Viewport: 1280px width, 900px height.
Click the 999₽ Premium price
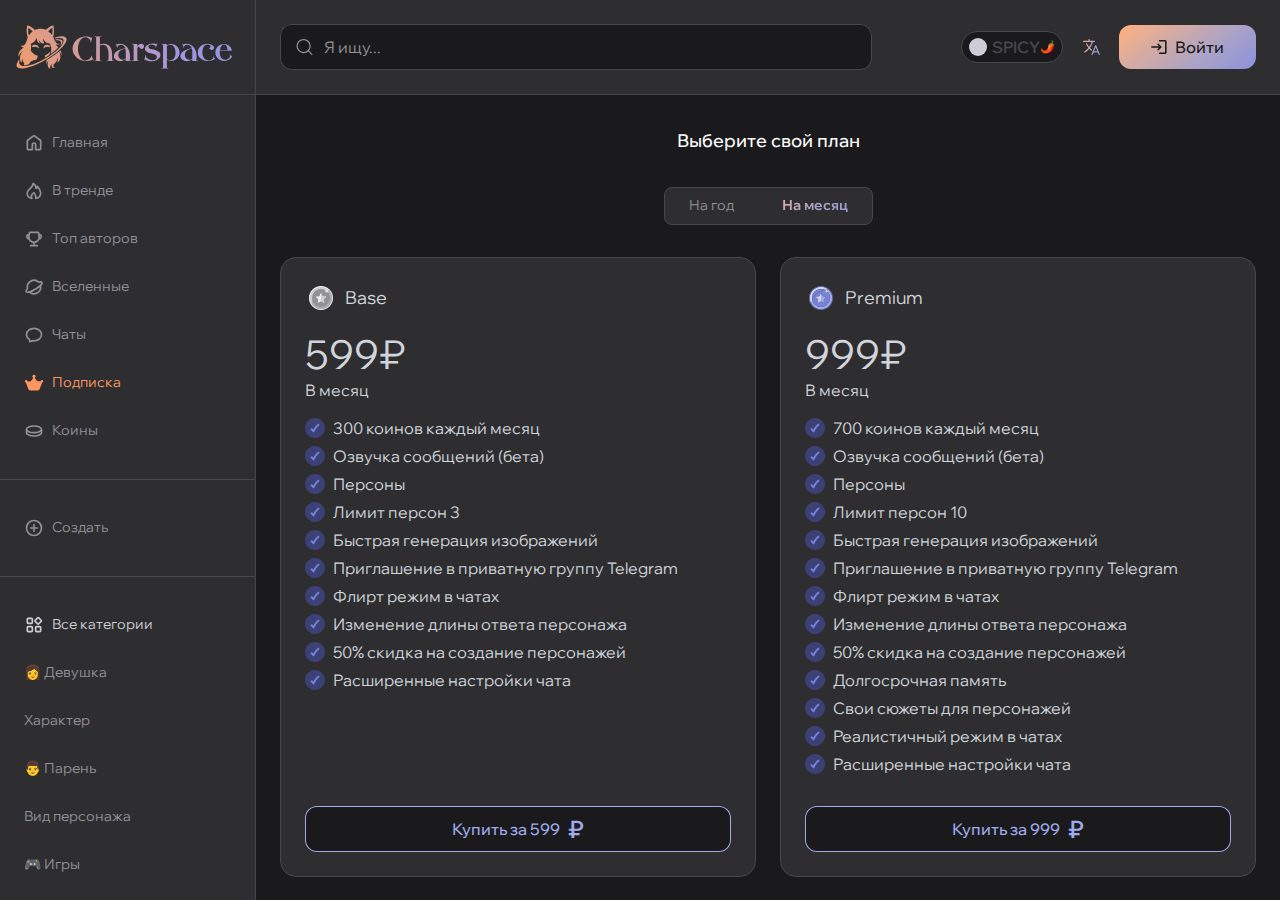856,355
